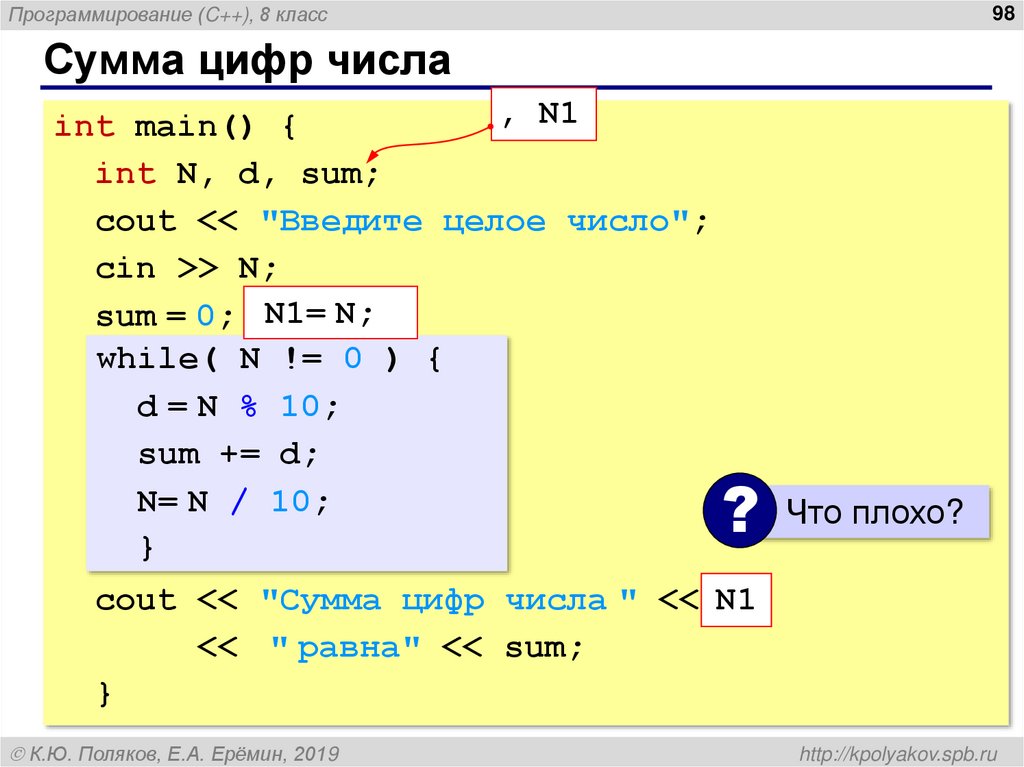Click the string "Введите целое число"
1024x767 pixels.
tap(475, 221)
